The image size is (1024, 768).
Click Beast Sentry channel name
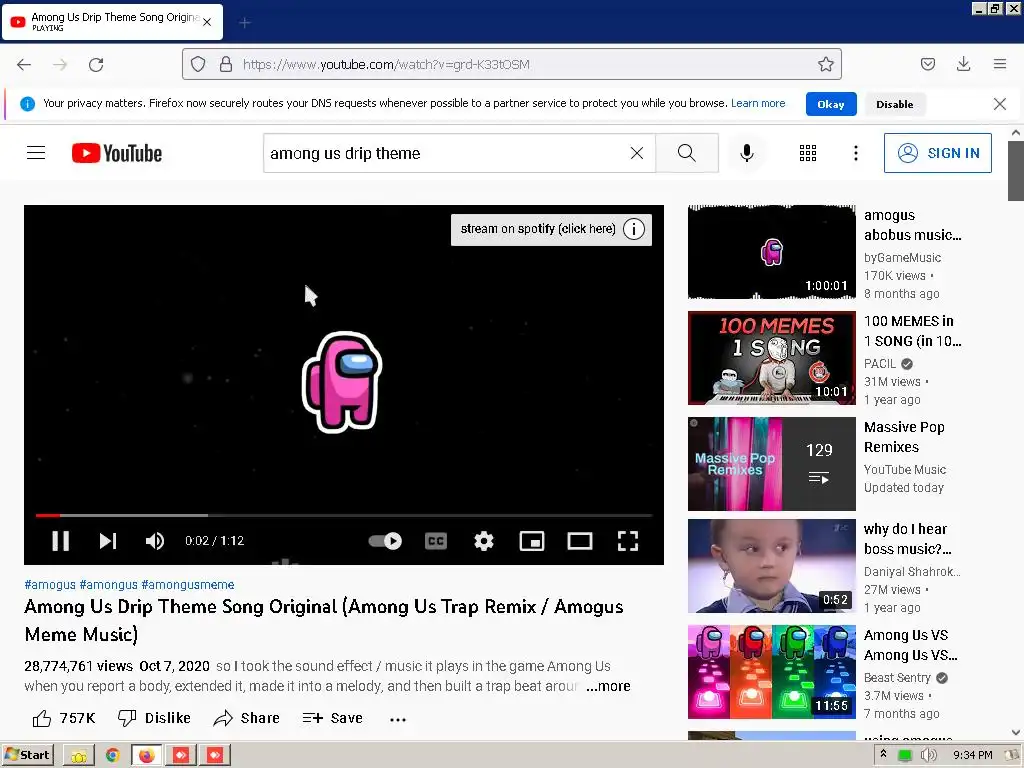(897, 678)
